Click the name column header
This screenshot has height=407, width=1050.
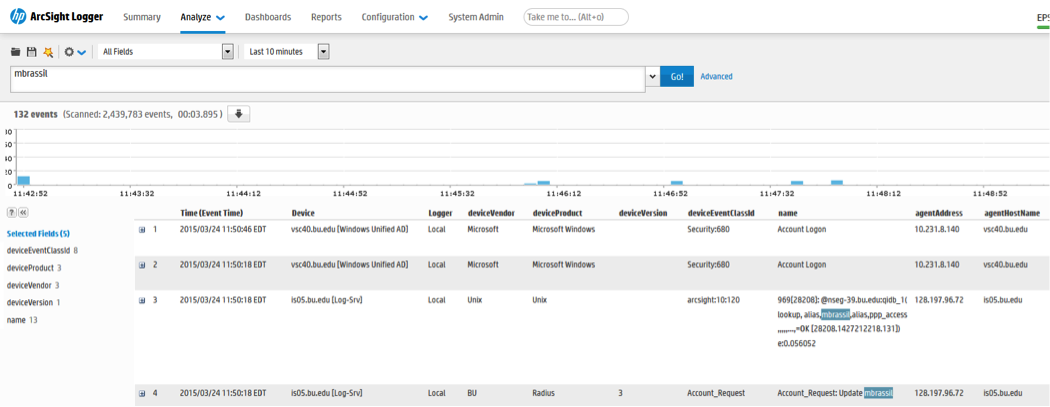point(788,213)
